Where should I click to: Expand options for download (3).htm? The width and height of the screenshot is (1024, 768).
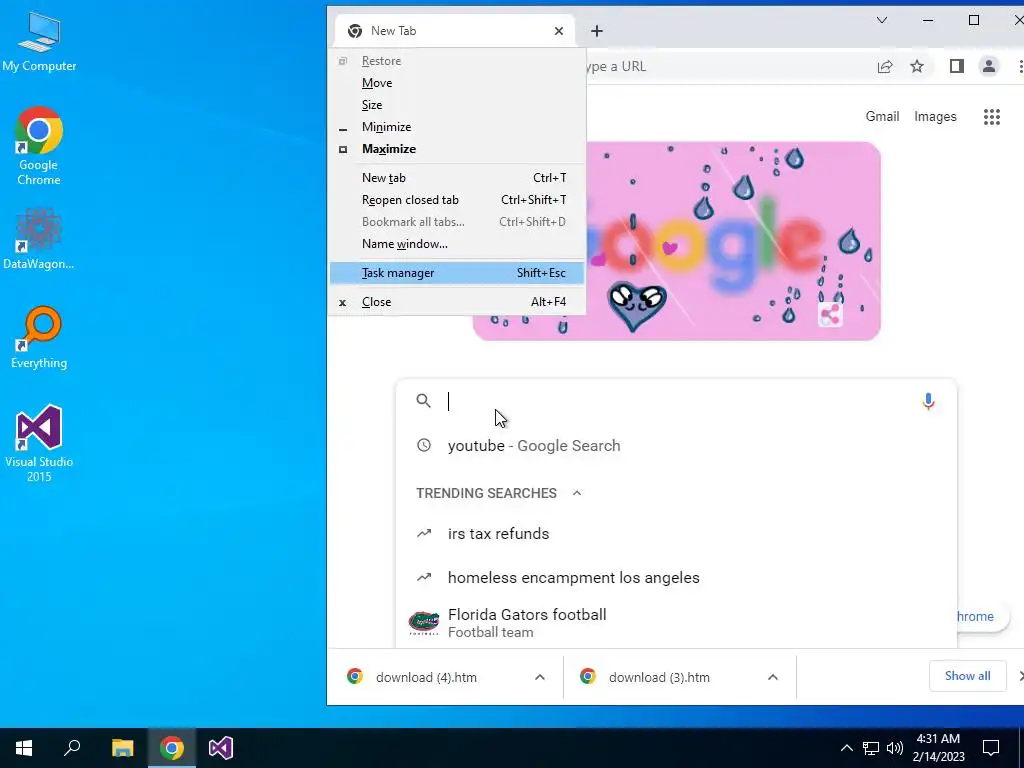point(773,678)
